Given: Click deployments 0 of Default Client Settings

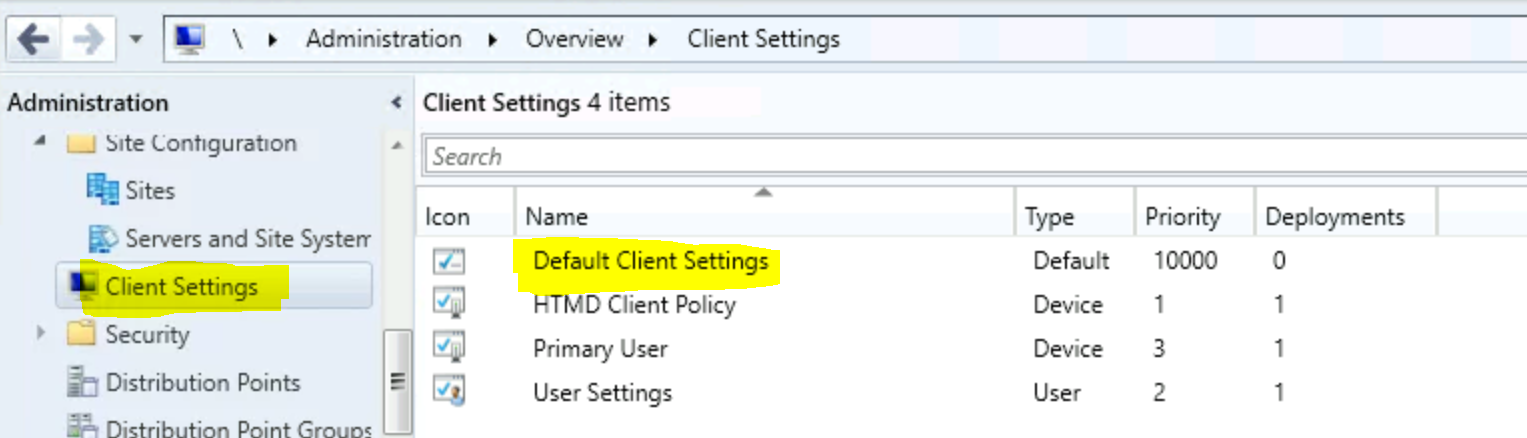Looking at the screenshot, I should (1279, 261).
